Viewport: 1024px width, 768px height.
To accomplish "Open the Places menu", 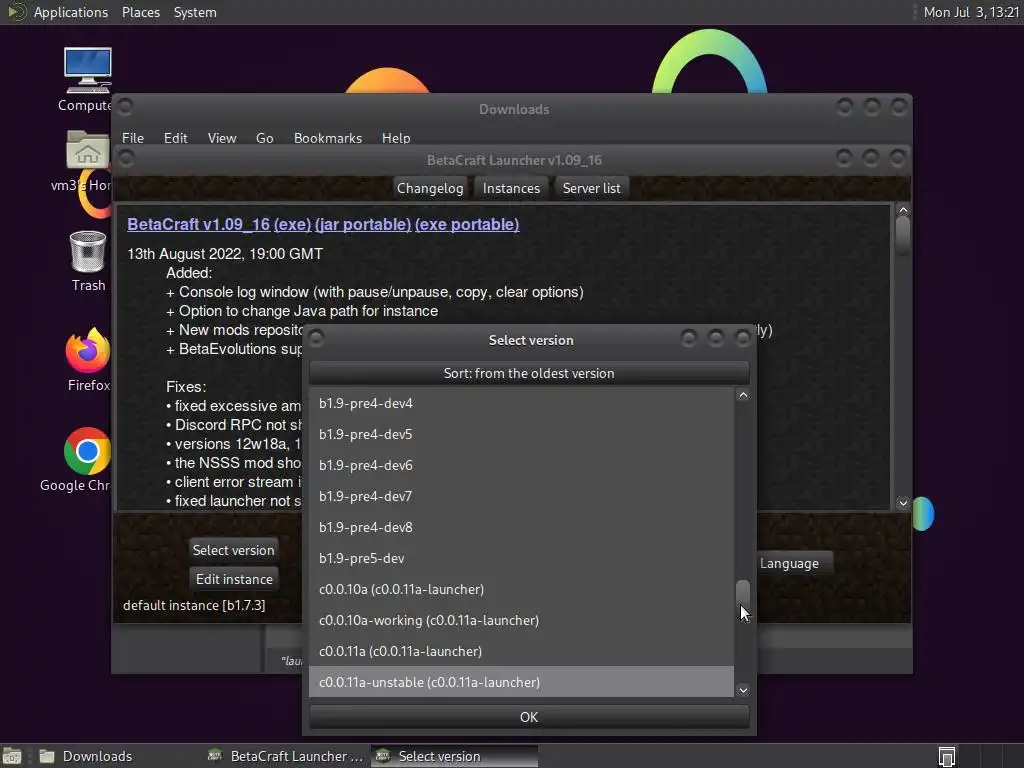I will click(x=140, y=12).
